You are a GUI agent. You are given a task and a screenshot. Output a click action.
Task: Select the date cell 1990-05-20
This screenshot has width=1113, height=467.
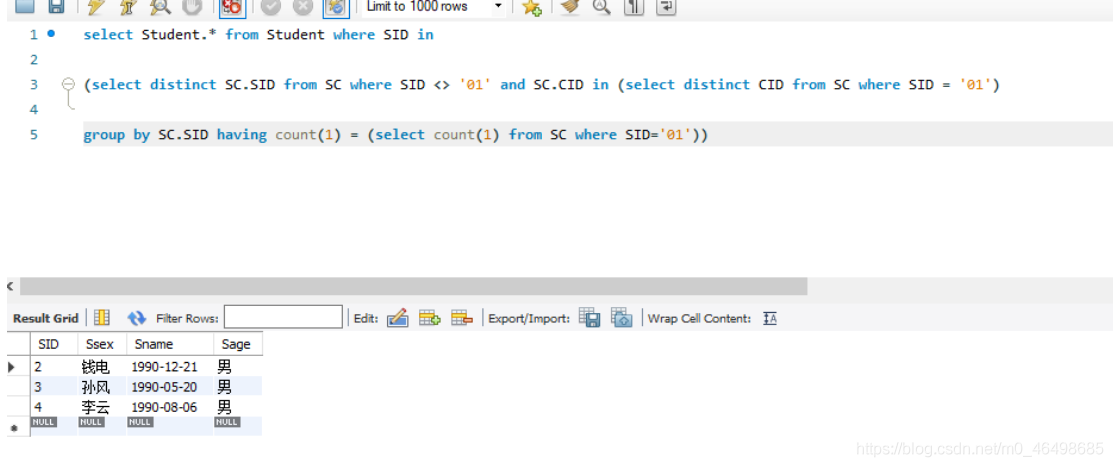click(170, 387)
